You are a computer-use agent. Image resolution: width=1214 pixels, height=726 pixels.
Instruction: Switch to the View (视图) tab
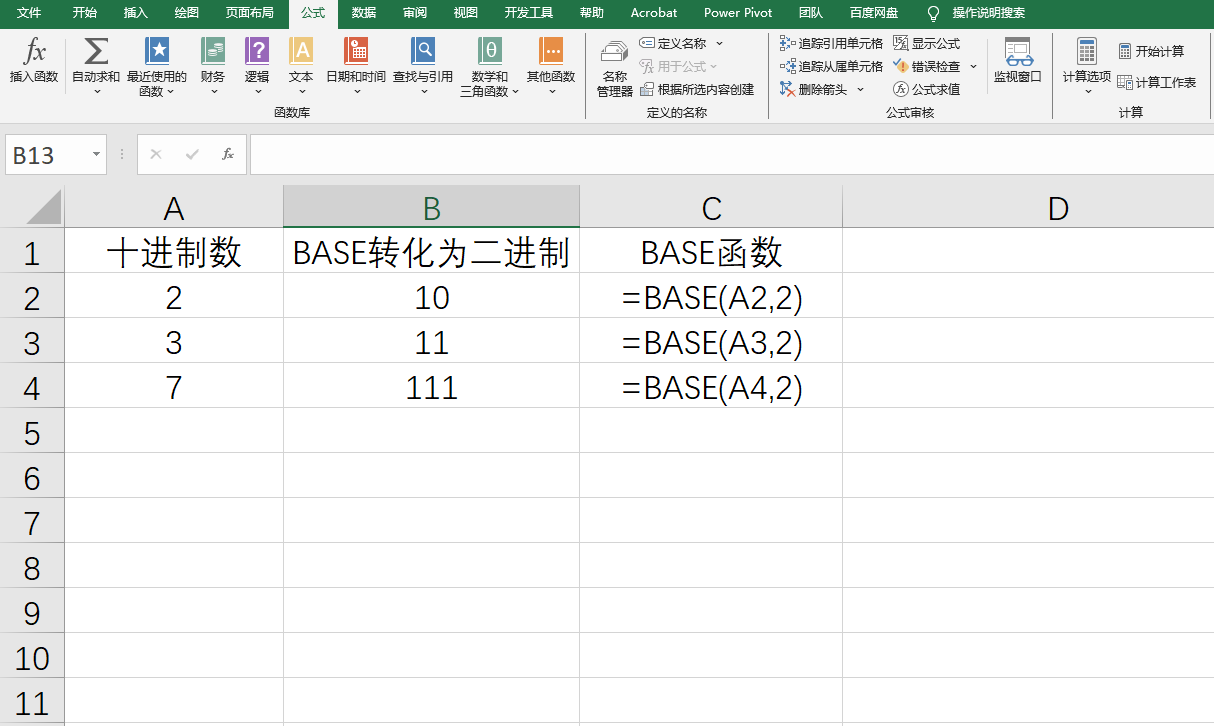465,13
